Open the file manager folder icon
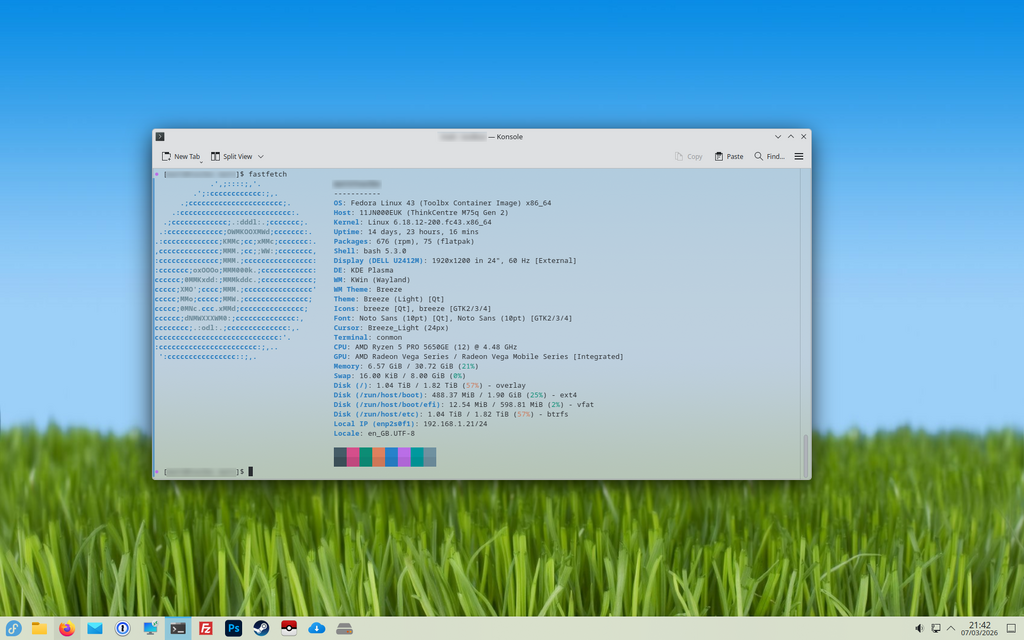The width and height of the screenshot is (1024, 640). [39, 628]
